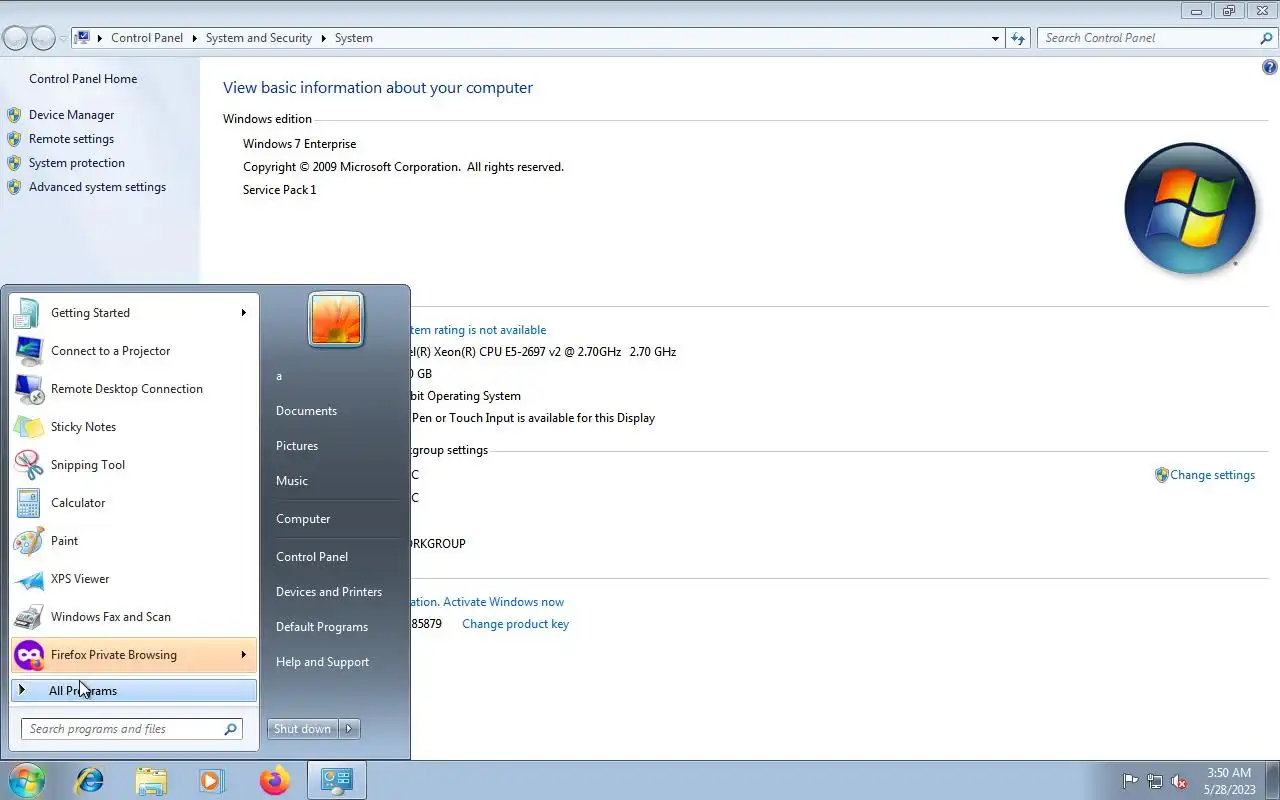Click Show desktop strip at taskbar end
The height and width of the screenshot is (800, 1280).
(x=1273, y=780)
